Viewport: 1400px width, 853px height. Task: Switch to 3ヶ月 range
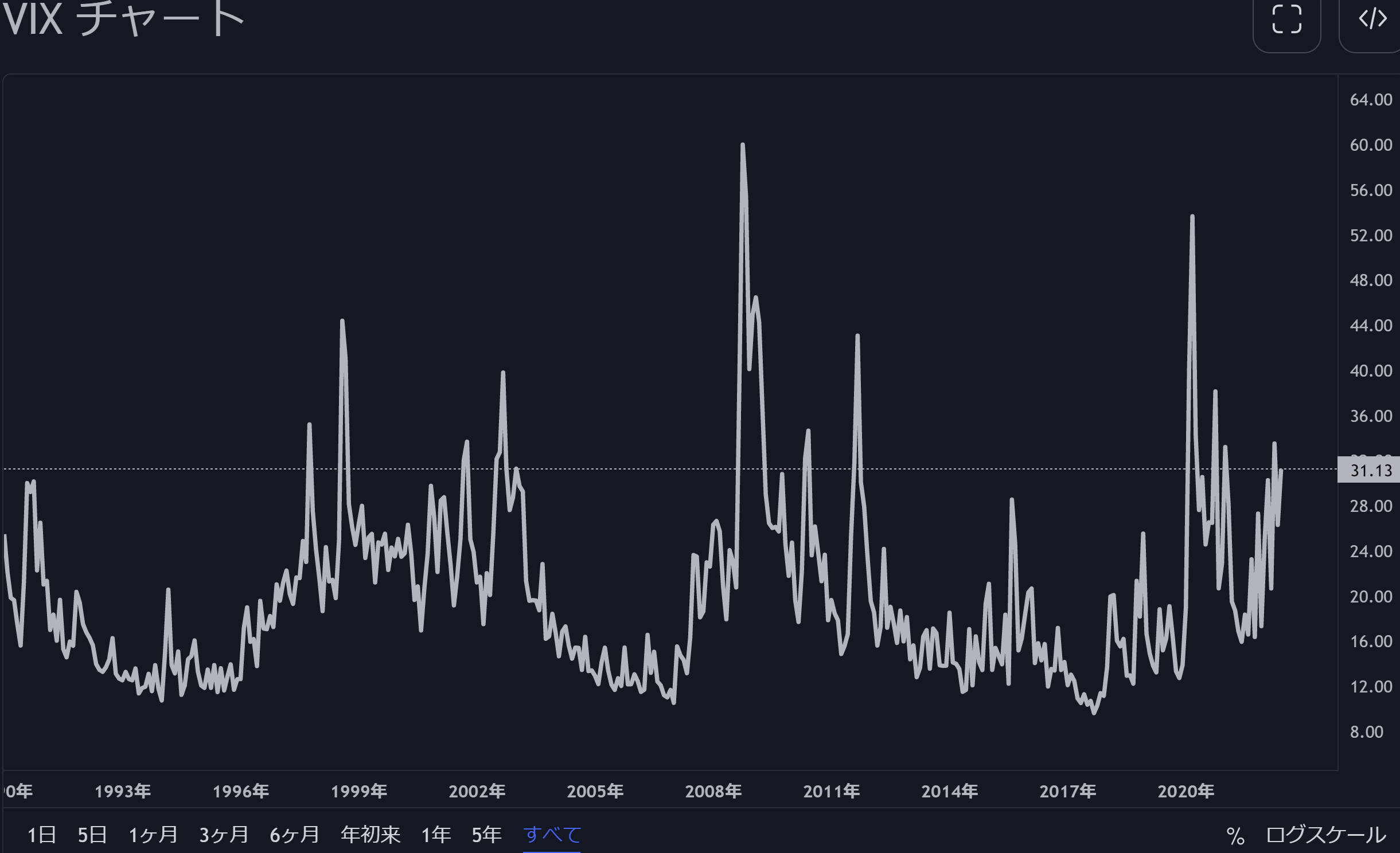(x=224, y=835)
